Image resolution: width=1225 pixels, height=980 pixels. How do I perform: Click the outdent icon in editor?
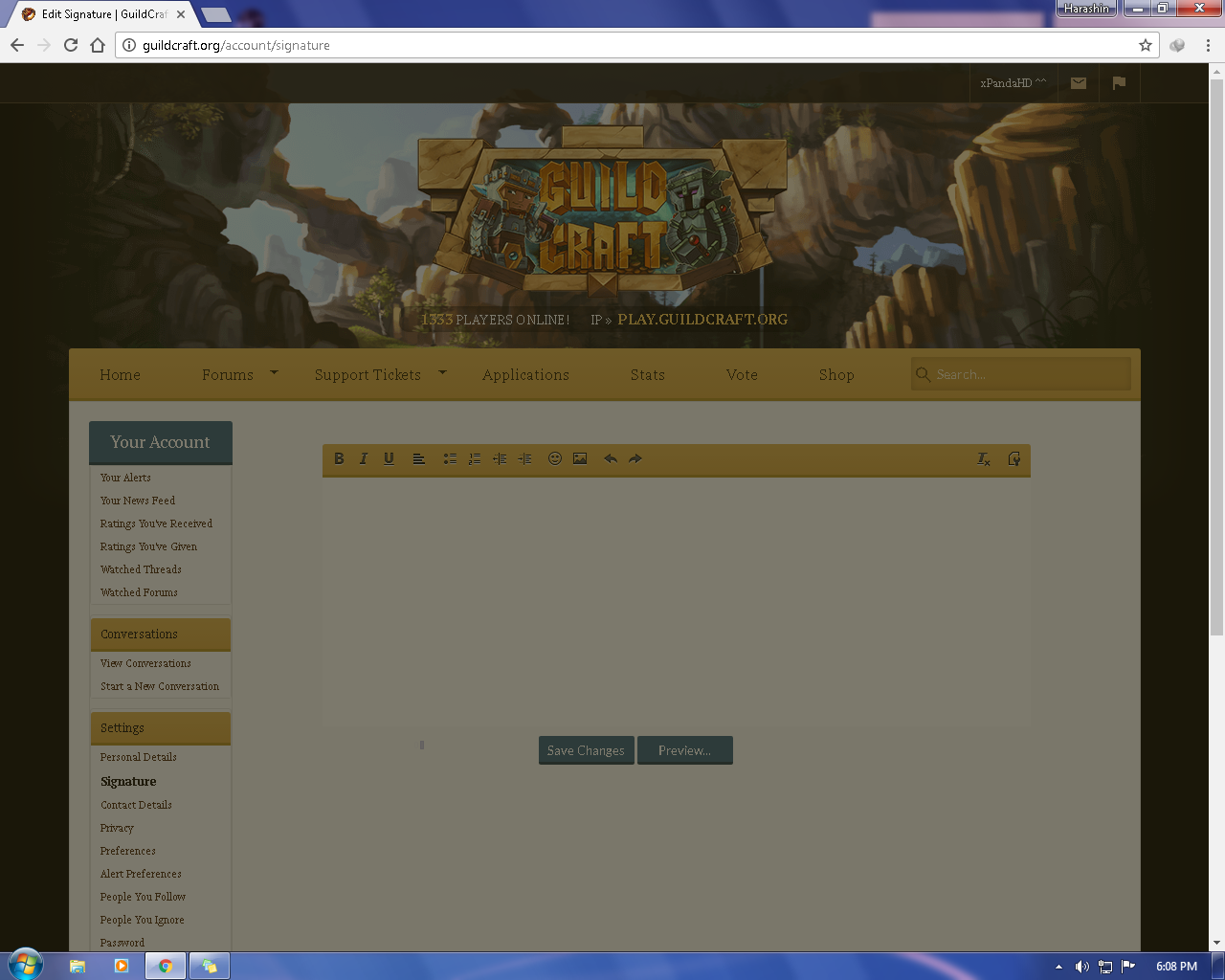point(500,459)
